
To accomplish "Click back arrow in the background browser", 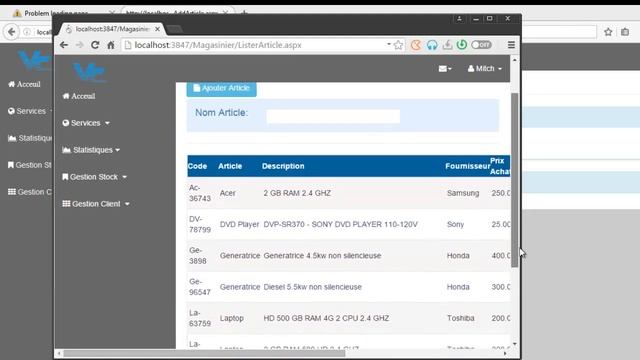I will pyautogui.click(x=11, y=31).
